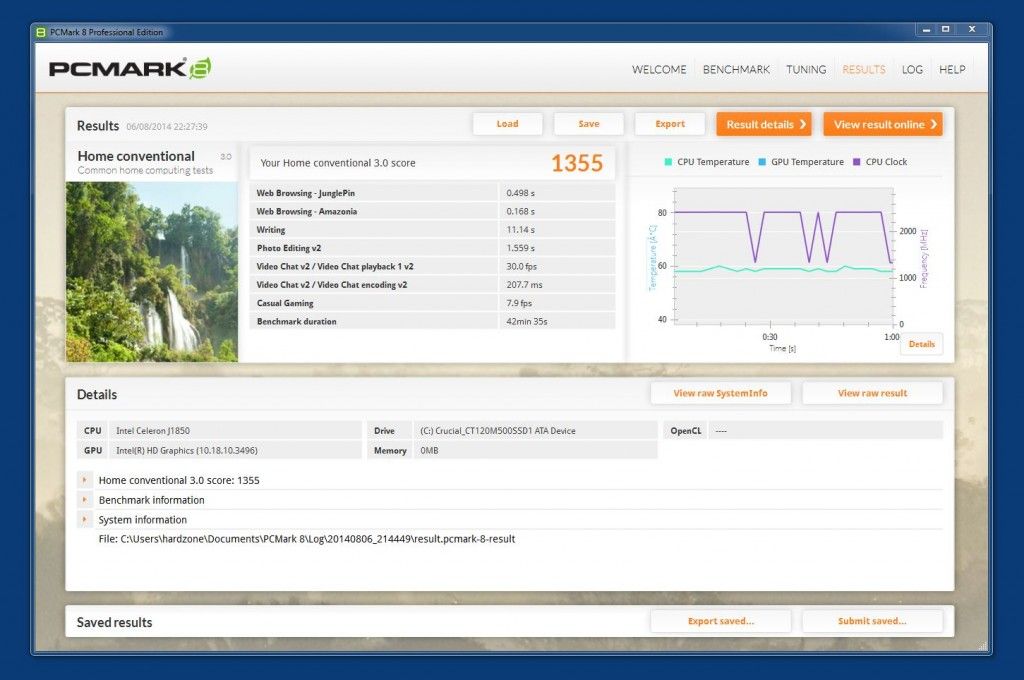Click the temperature and clock chart
The height and width of the screenshot is (680, 1024).
(x=783, y=256)
